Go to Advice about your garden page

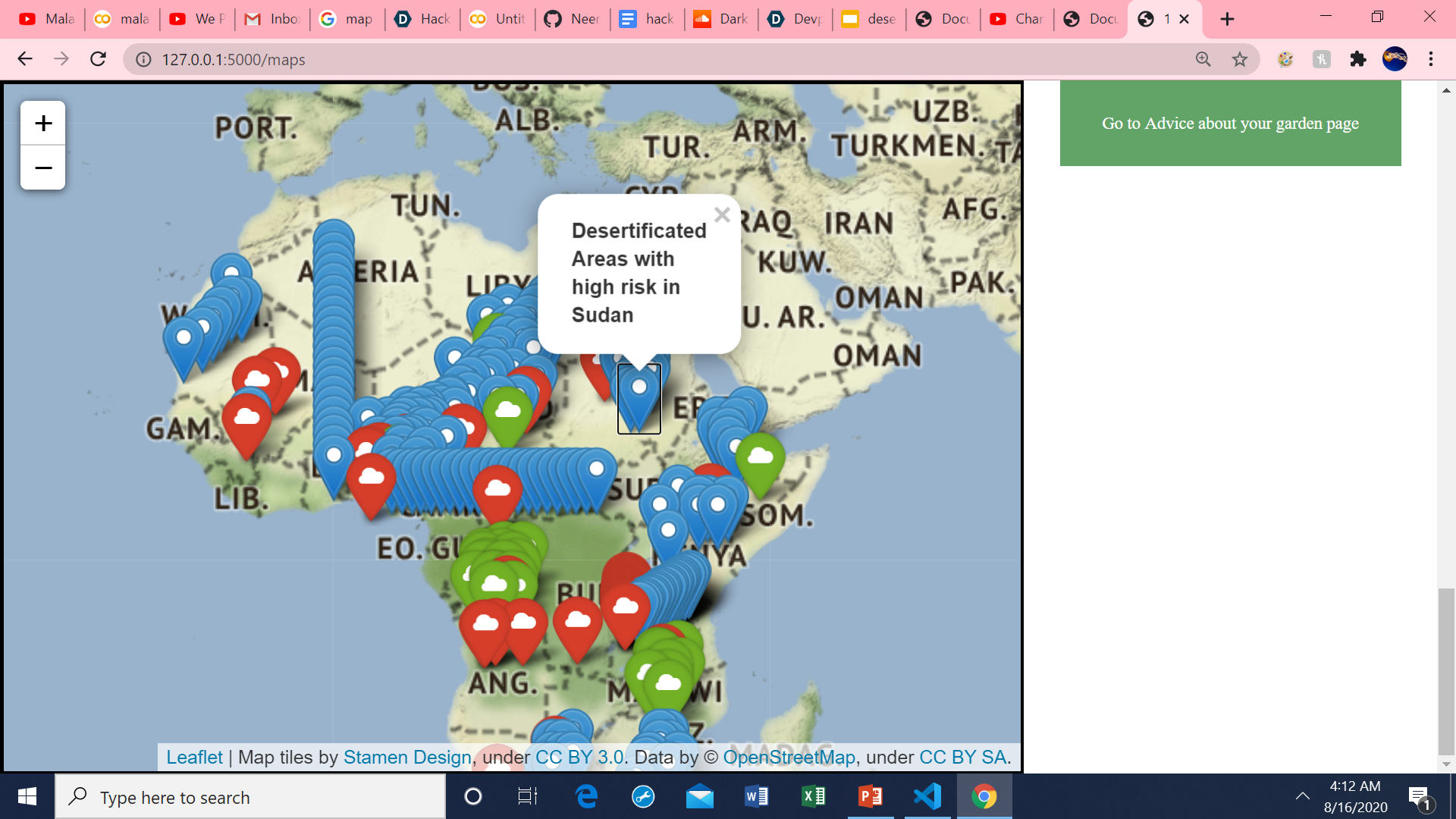(1230, 124)
